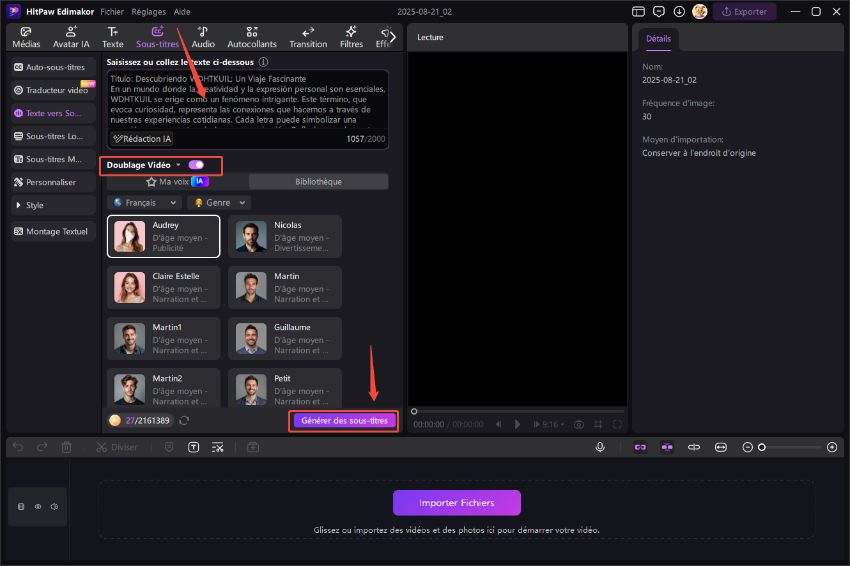Click Générer des sous-titres button
Screen dimensions: 850x566
point(344,421)
